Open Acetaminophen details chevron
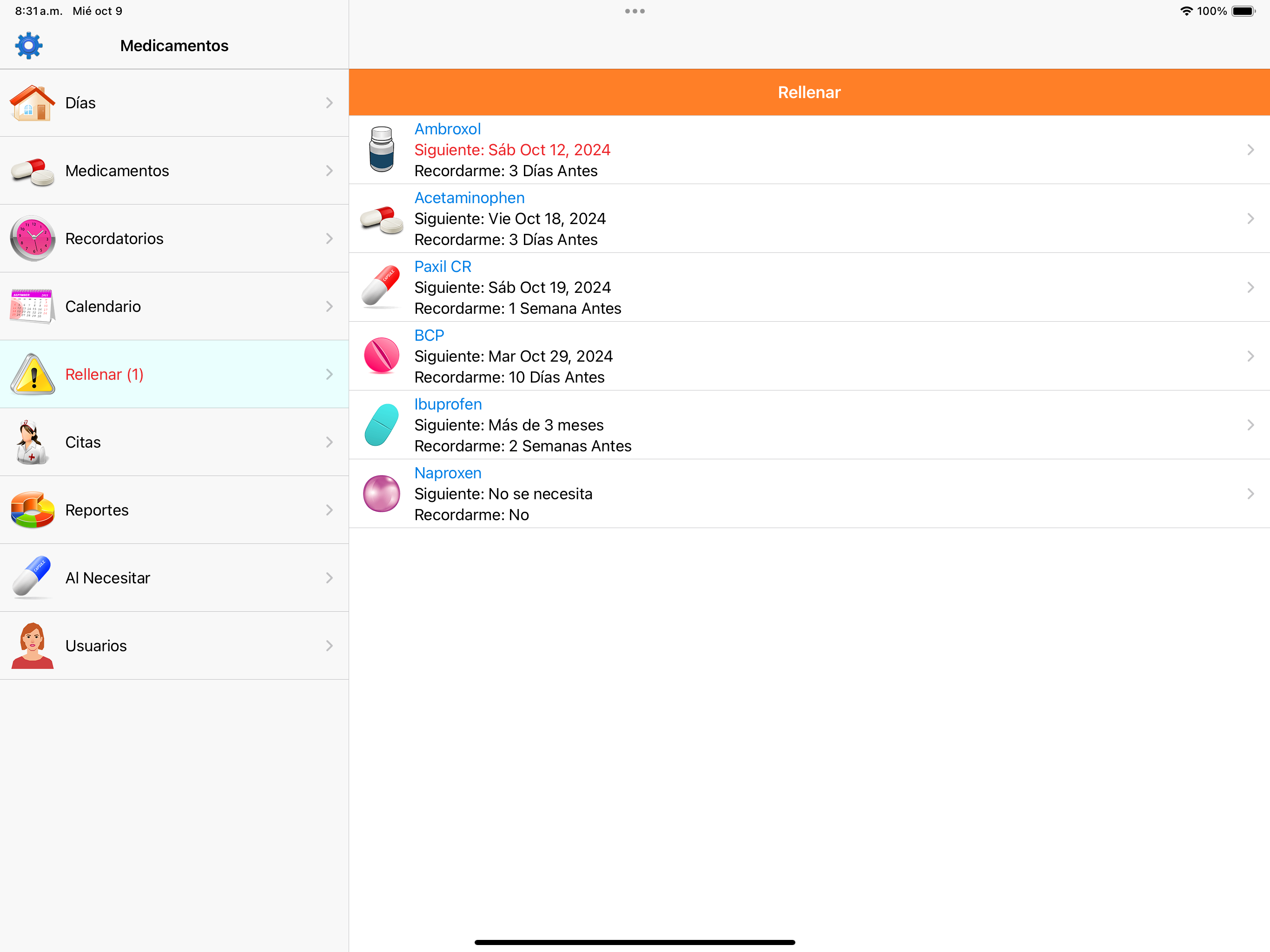The width and height of the screenshot is (1270, 952). tap(1250, 219)
